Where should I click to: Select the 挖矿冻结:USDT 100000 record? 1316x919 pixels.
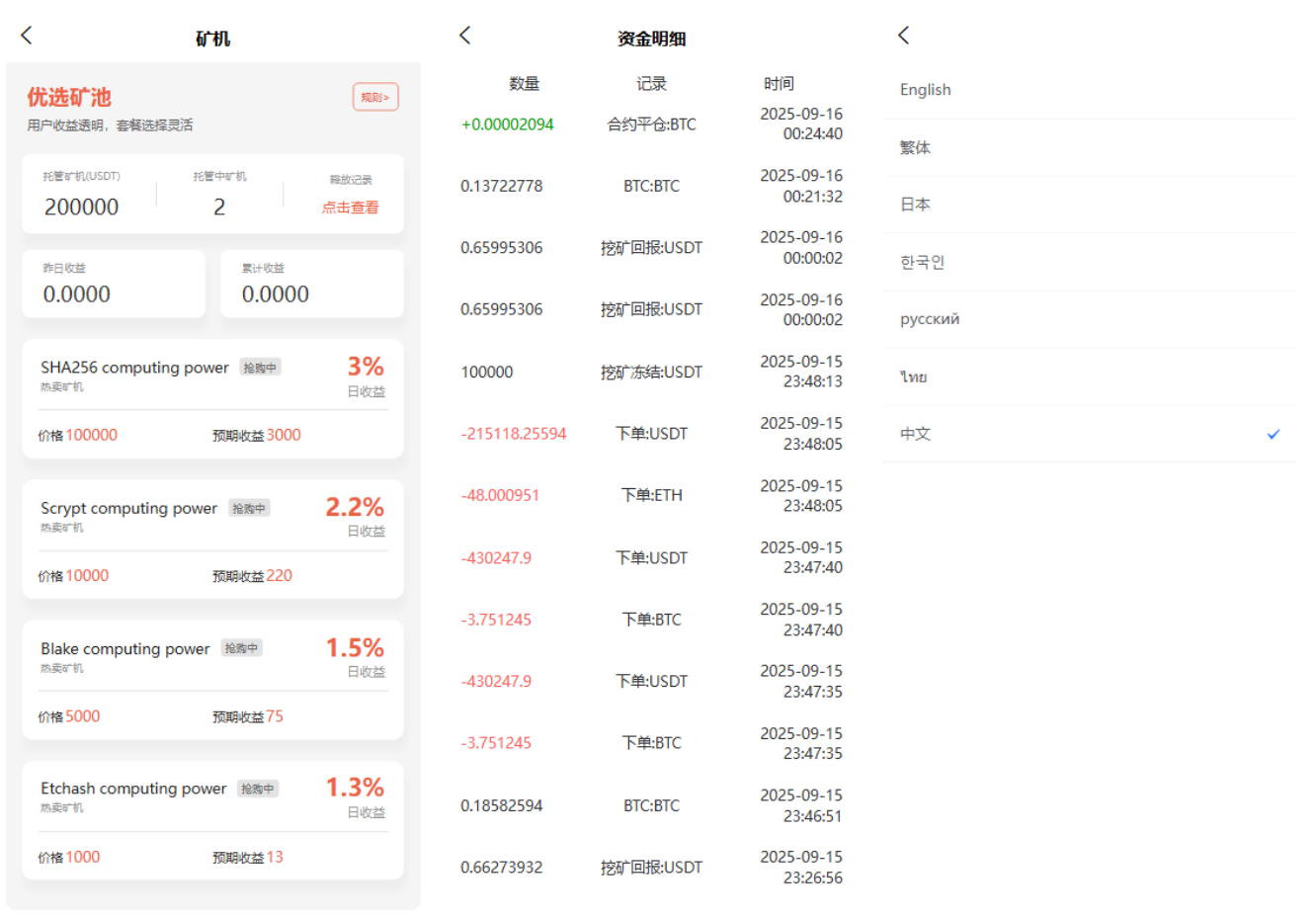coord(651,373)
